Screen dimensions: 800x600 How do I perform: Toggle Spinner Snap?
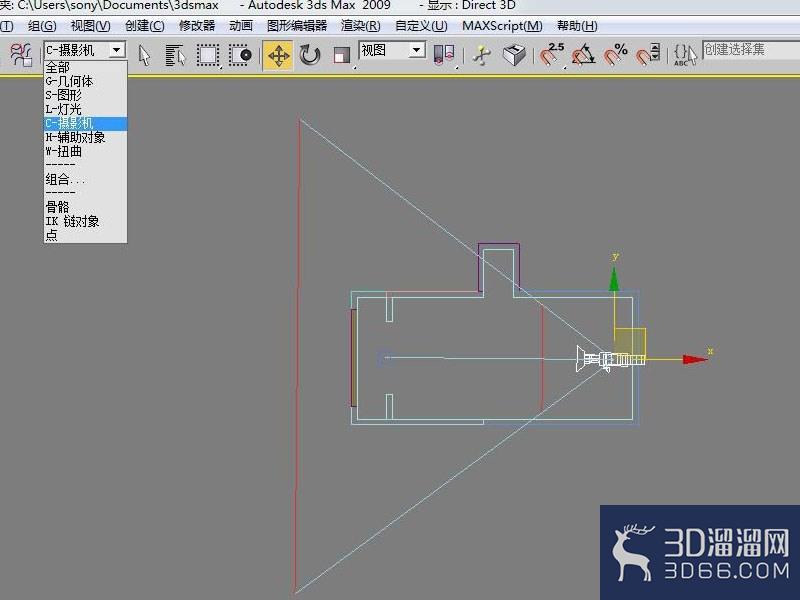point(647,55)
